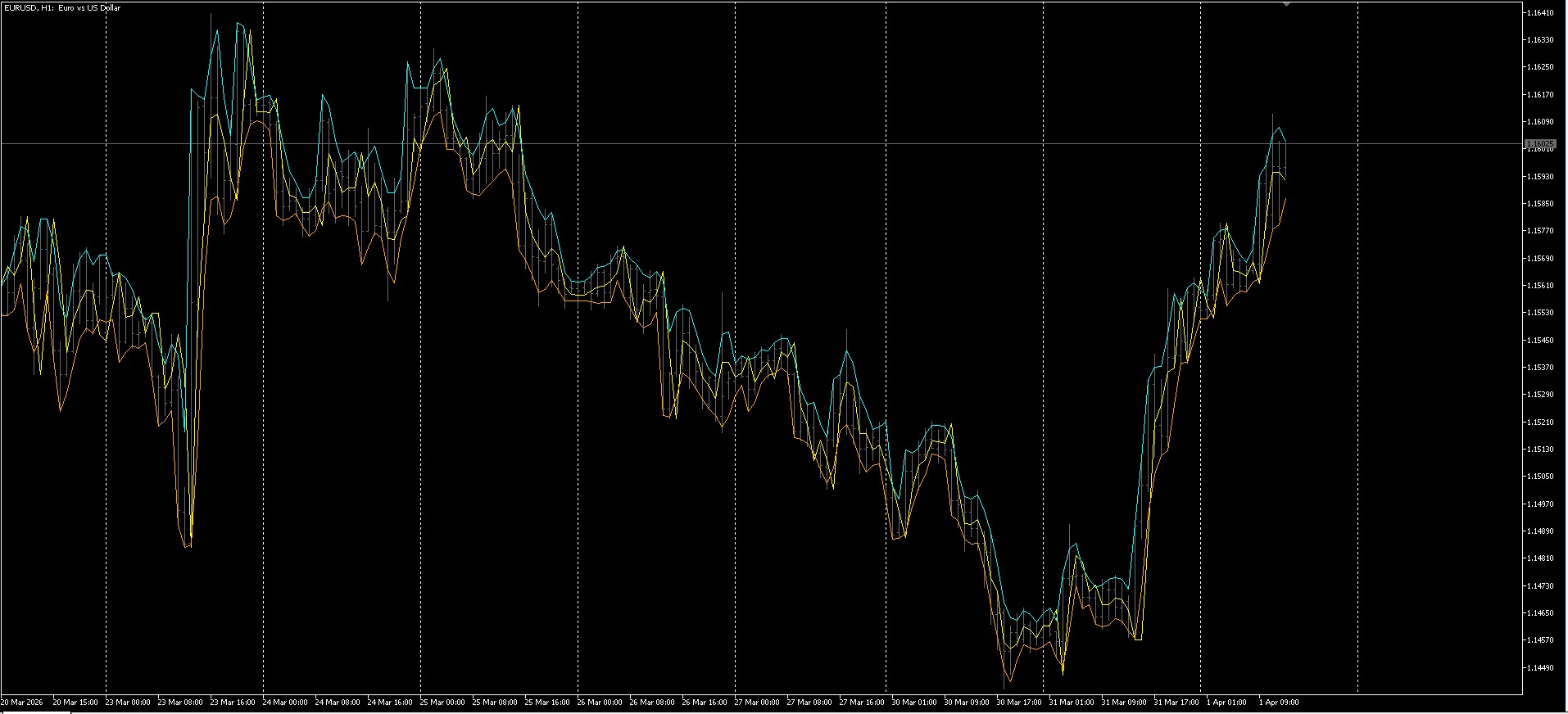
Task: Click the 31 Mar 09:00 time label
Action: click(1124, 702)
